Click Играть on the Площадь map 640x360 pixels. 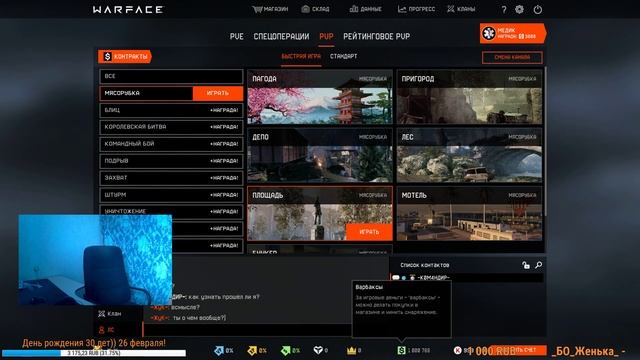click(x=369, y=232)
